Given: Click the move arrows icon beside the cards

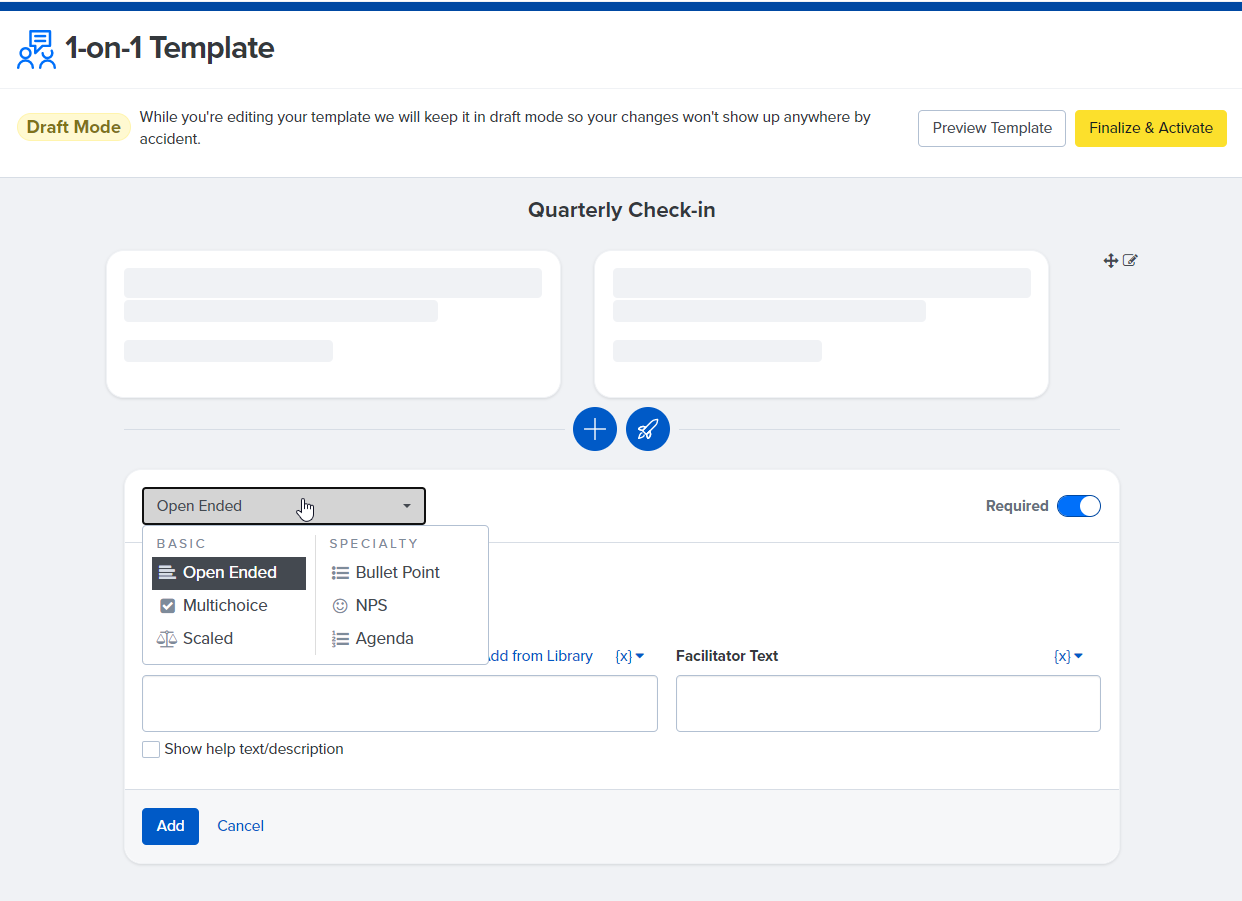Looking at the screenshot, I should 1110,261.
